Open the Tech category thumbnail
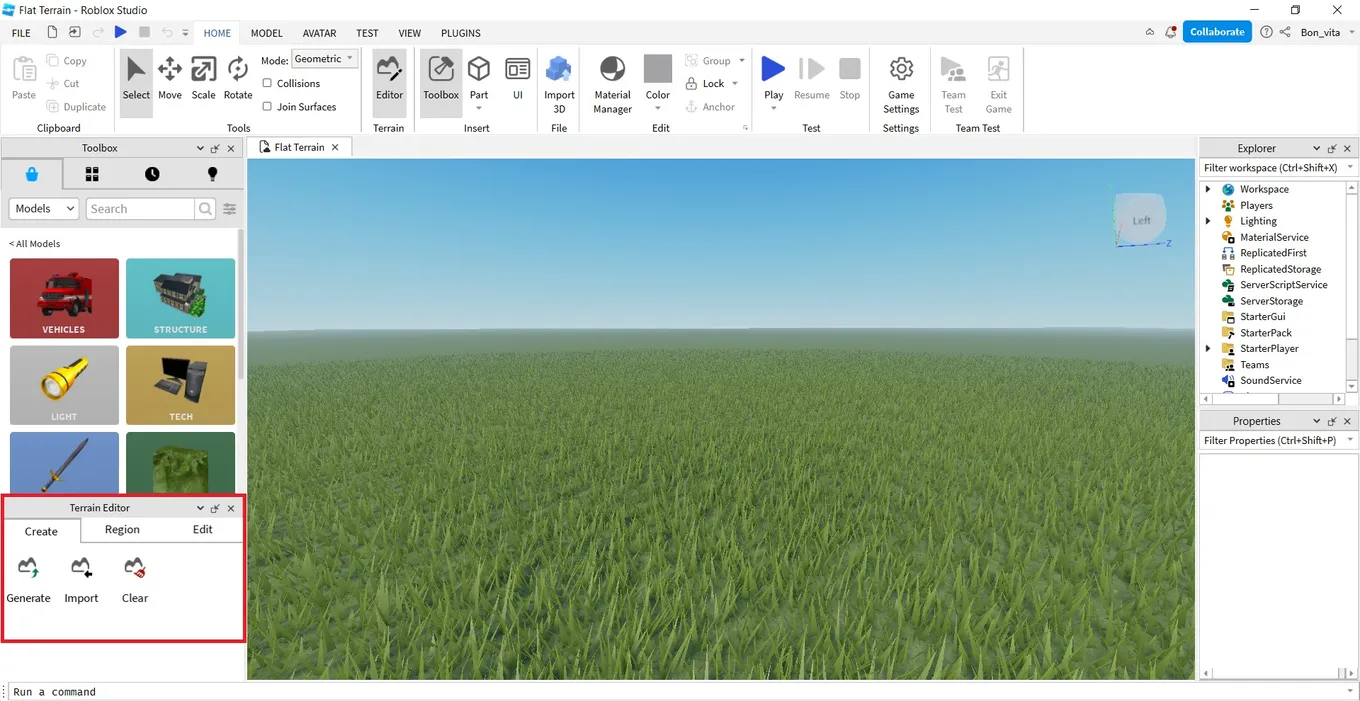1360x701 pixels. [x=181, y=385]
